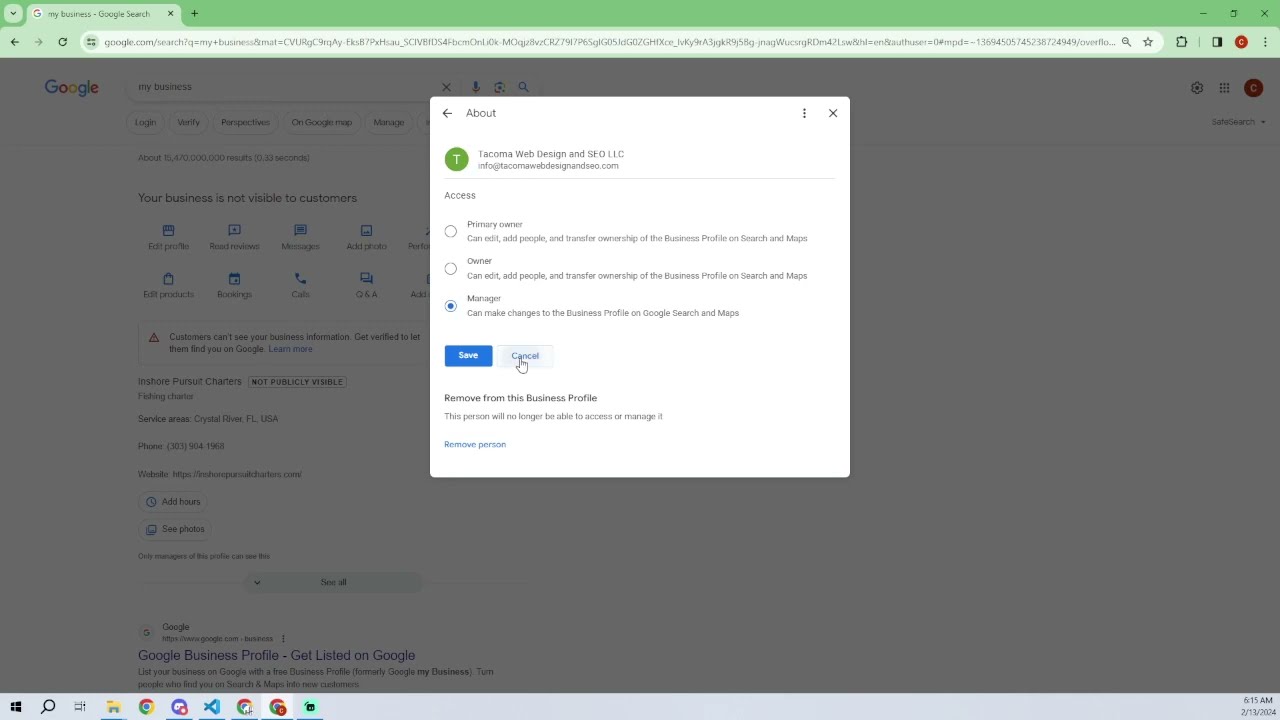Viewport: 1280px width, 720px height.
Task: Bookmark this page with the star icon
Action: click(1148, 42)
